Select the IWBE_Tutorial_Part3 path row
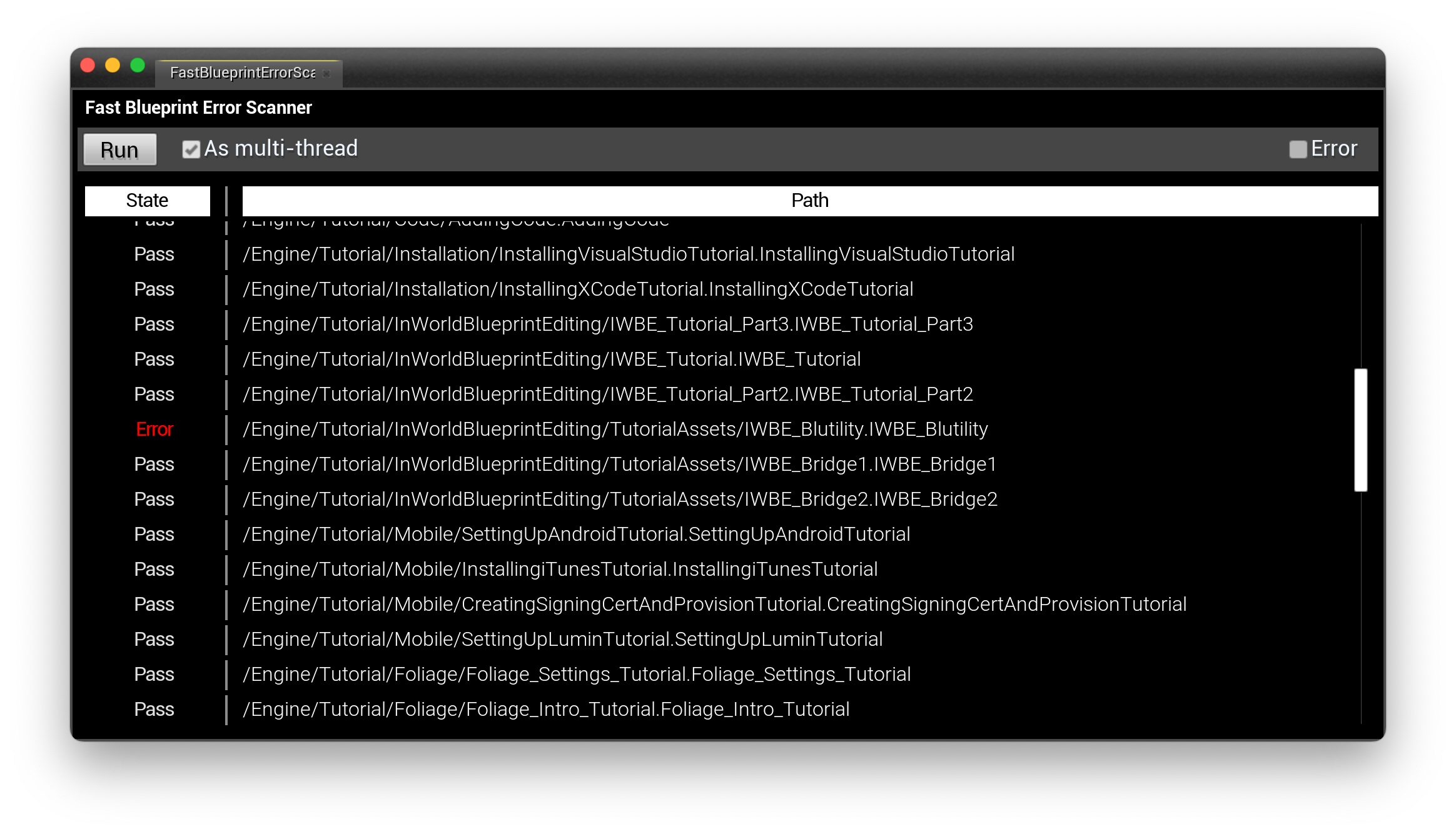Viewport: 1456px width, 834px height. click(607, 324)
